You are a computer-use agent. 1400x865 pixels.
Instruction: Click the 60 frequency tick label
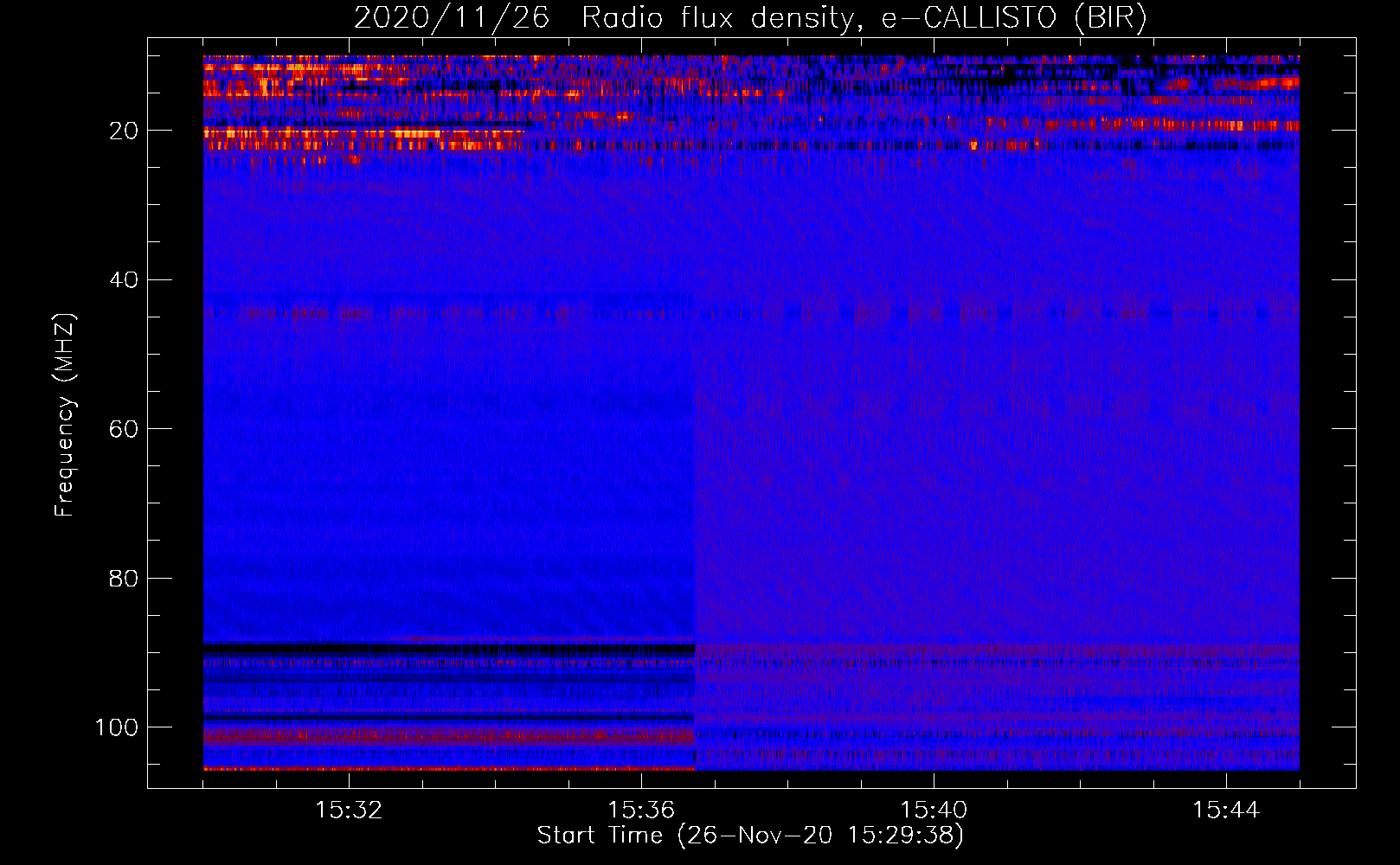[124, 429]
